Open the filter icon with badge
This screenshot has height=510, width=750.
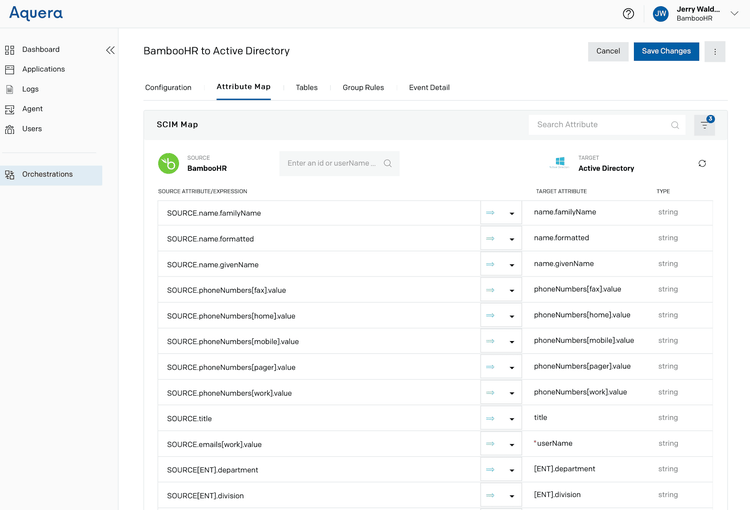[x=705, y=125]
